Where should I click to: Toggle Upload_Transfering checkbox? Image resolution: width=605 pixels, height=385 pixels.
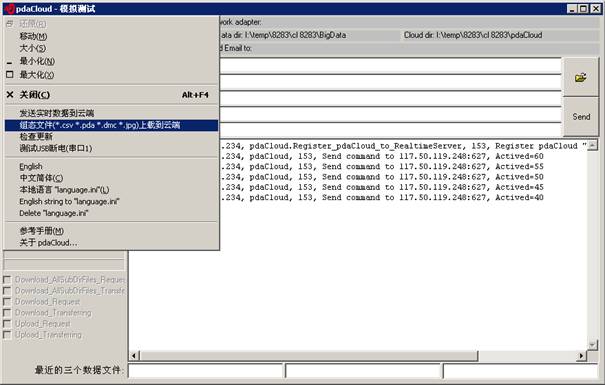(x=7, y=335)
